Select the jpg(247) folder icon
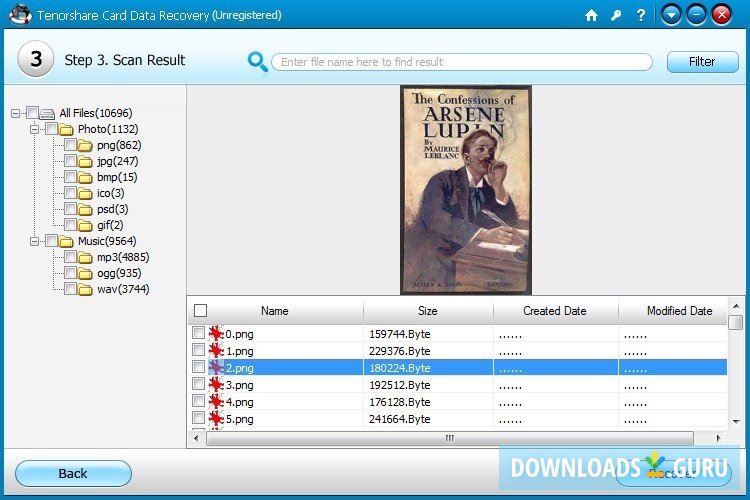Image resolution: width=750 pixels, height=500 pixels. click(85, 162)
